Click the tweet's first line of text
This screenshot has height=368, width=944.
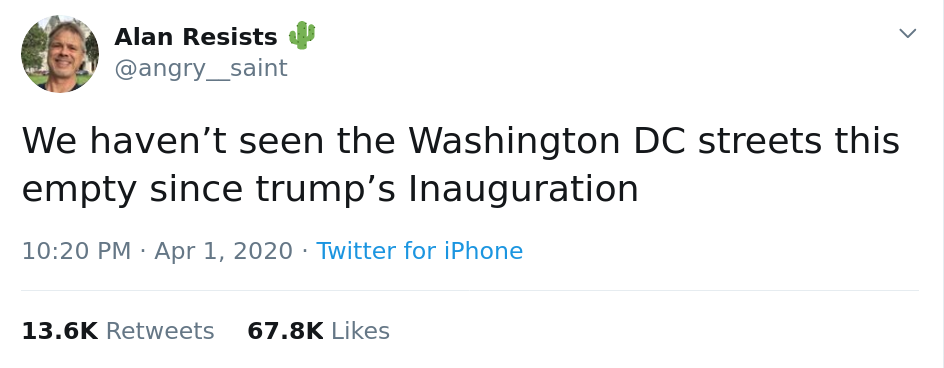pyautogui.click(x=461, y=142)
